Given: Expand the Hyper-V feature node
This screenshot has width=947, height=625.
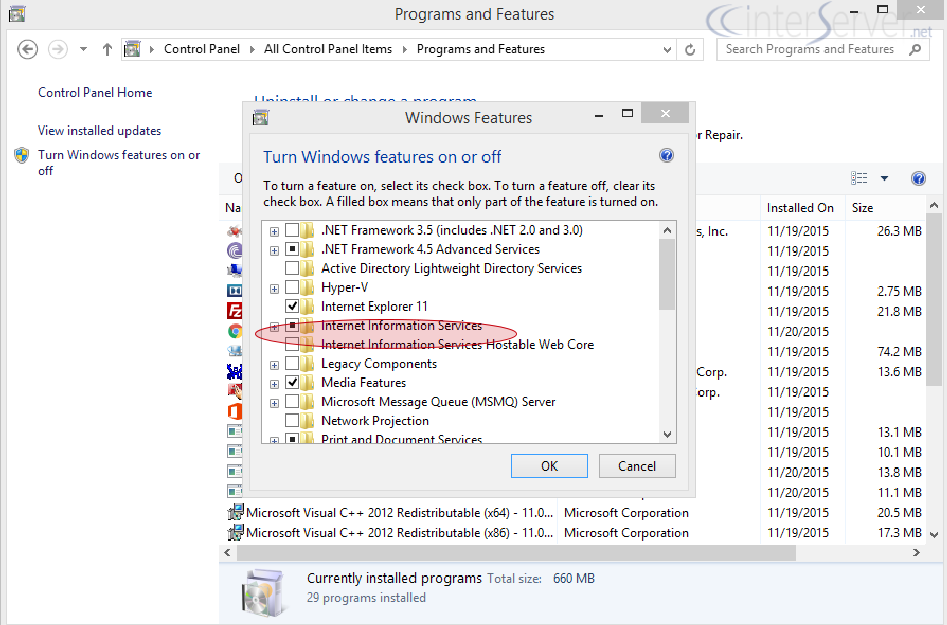Looking at the screenshot, I should coord(274,289).
